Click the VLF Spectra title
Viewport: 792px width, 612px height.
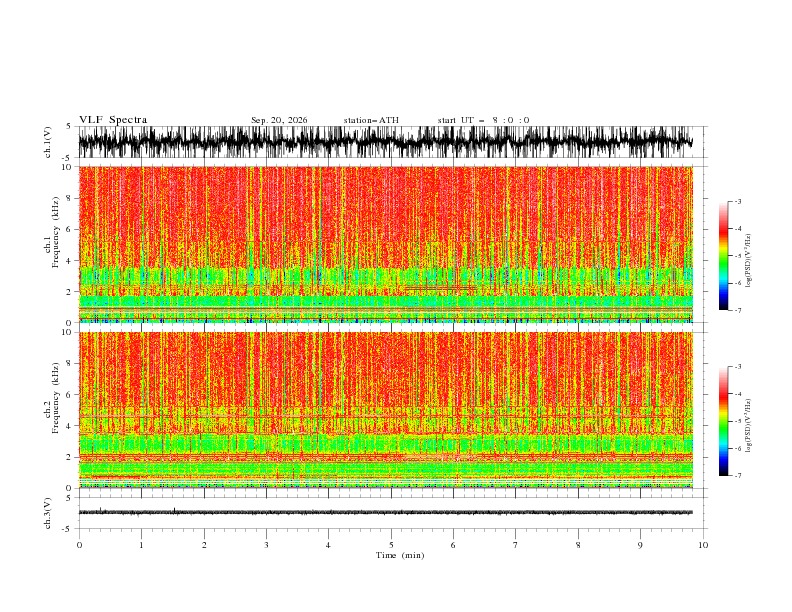113,120
